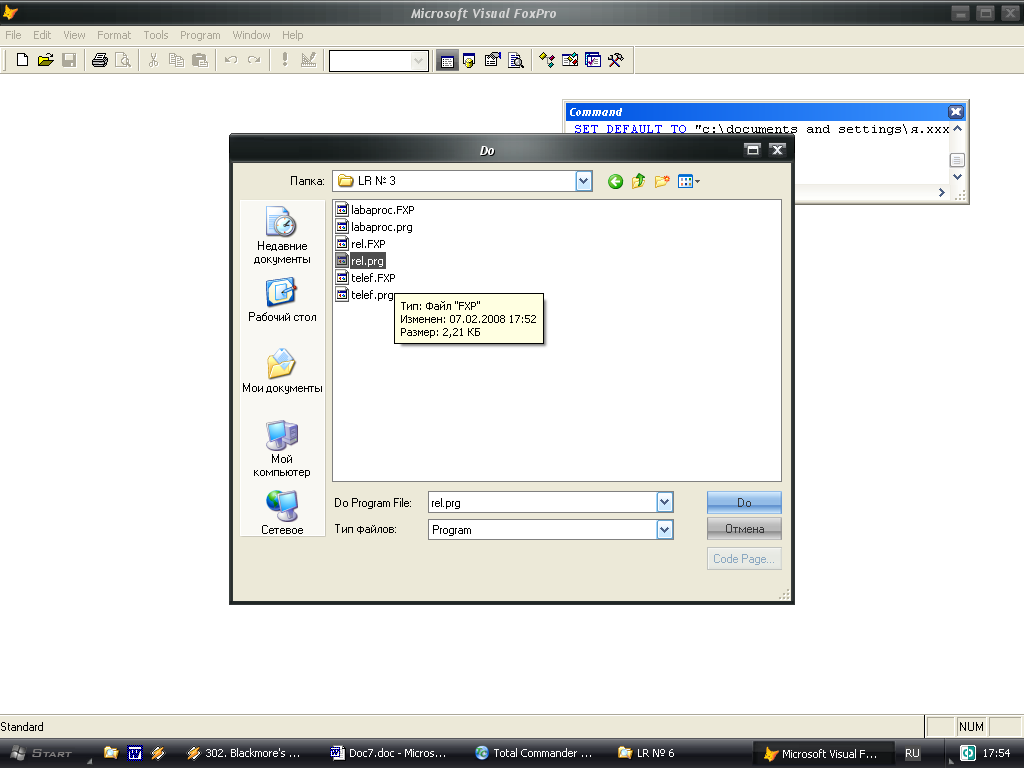1024x768 pixels.
Task: Open the Task Pane toolbar icon
Action: [x=593, y=61]
